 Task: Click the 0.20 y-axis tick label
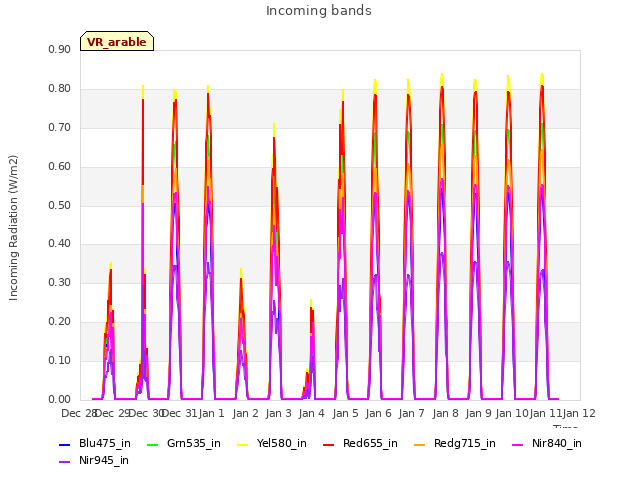tap(60, 322)
